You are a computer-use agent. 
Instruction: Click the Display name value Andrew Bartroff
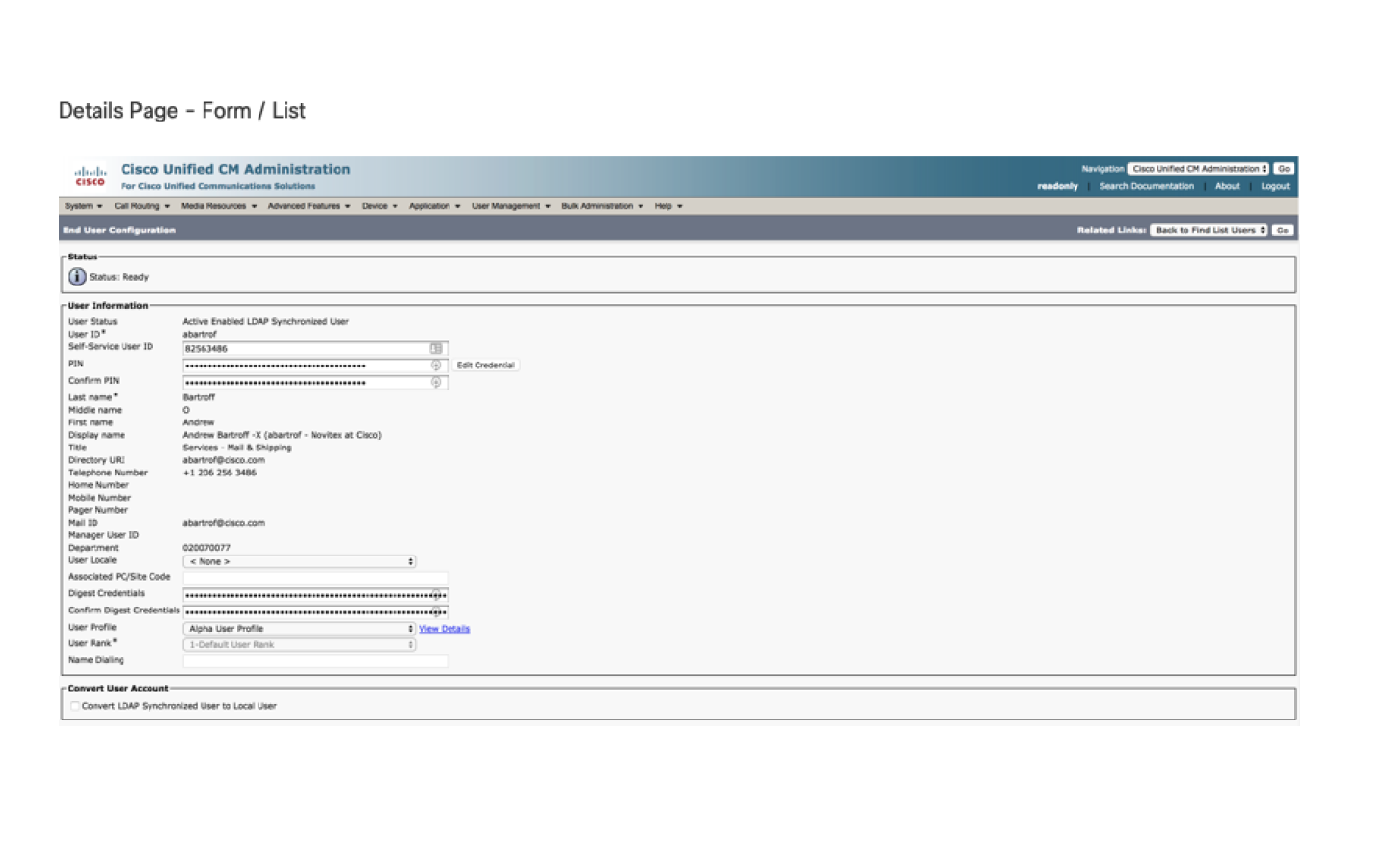(282, 435)
